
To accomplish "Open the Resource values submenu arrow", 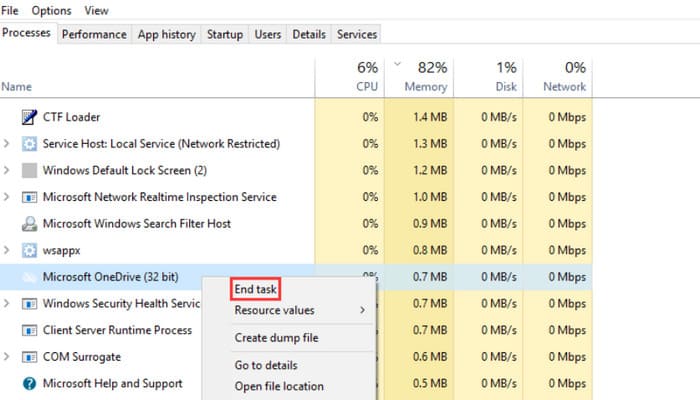I will click(x=362, y=310).
